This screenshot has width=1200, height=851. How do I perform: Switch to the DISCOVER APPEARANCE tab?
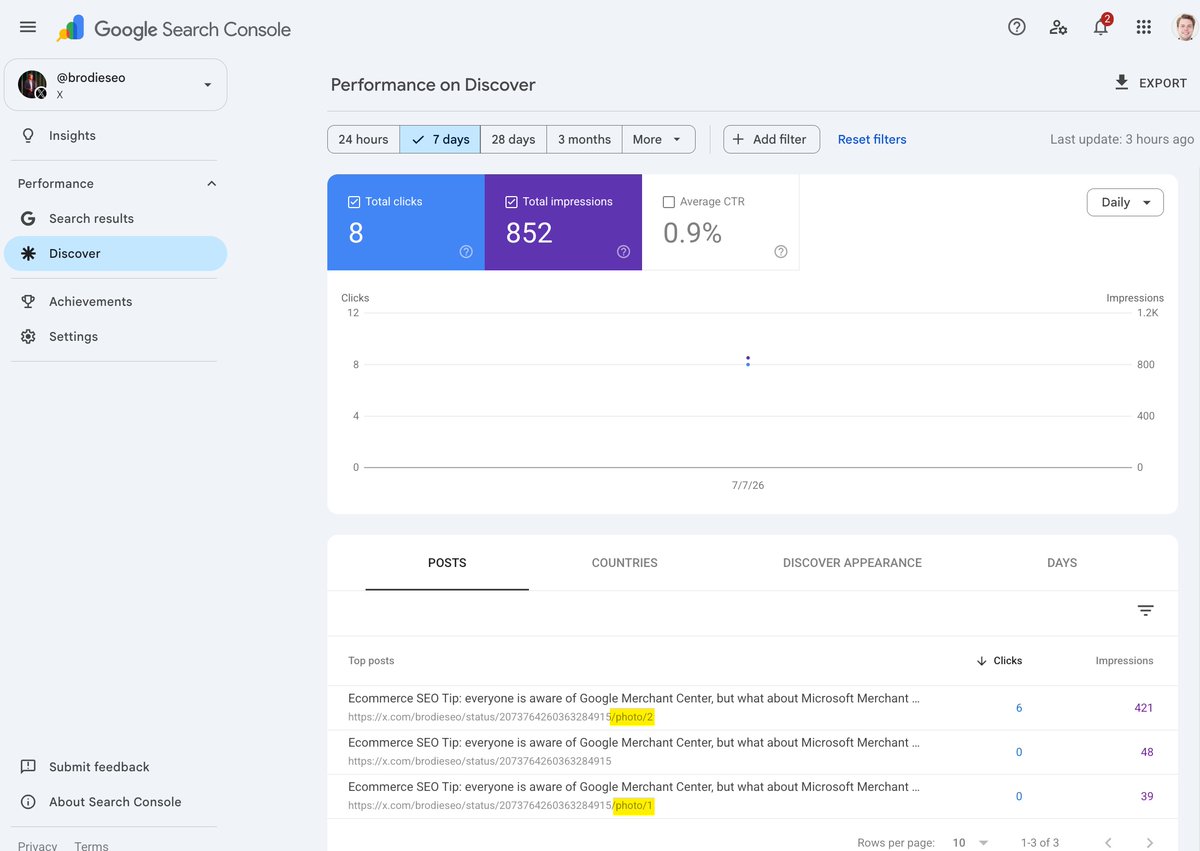click(x=852, y=563)
